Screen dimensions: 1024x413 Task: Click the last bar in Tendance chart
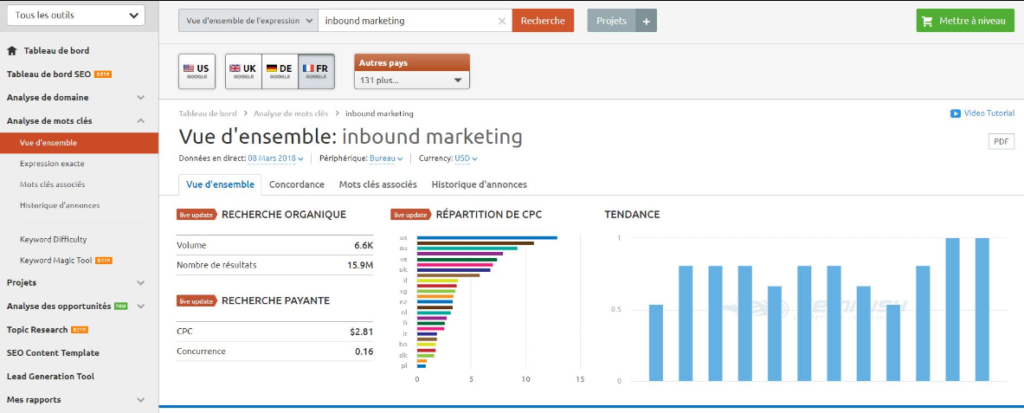982,309
